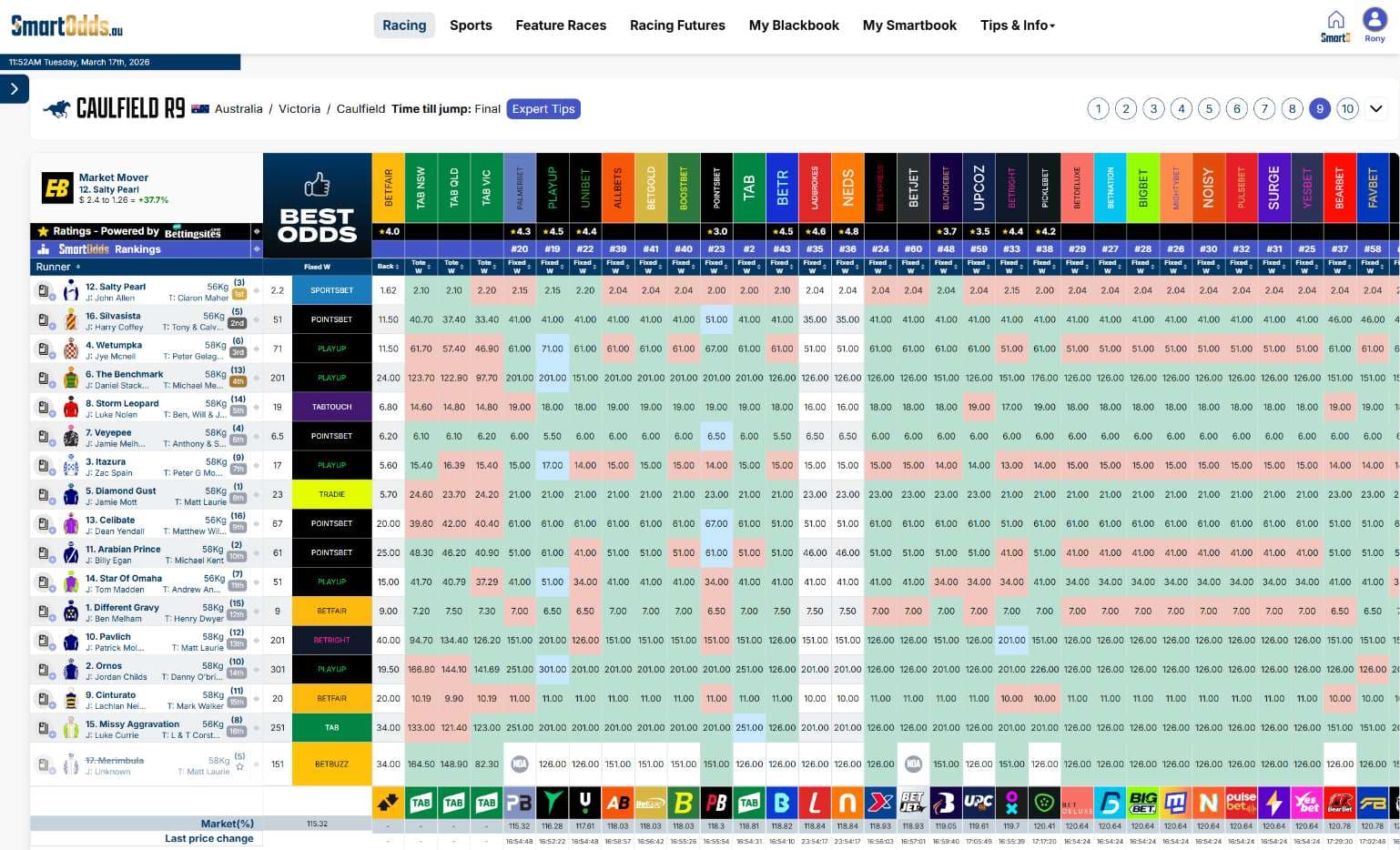The height and width of the screenshot is (850, 1400).
Task: Click the Unibet logo in the bottom bookmaker row
Action: click(x=584, y=803)
